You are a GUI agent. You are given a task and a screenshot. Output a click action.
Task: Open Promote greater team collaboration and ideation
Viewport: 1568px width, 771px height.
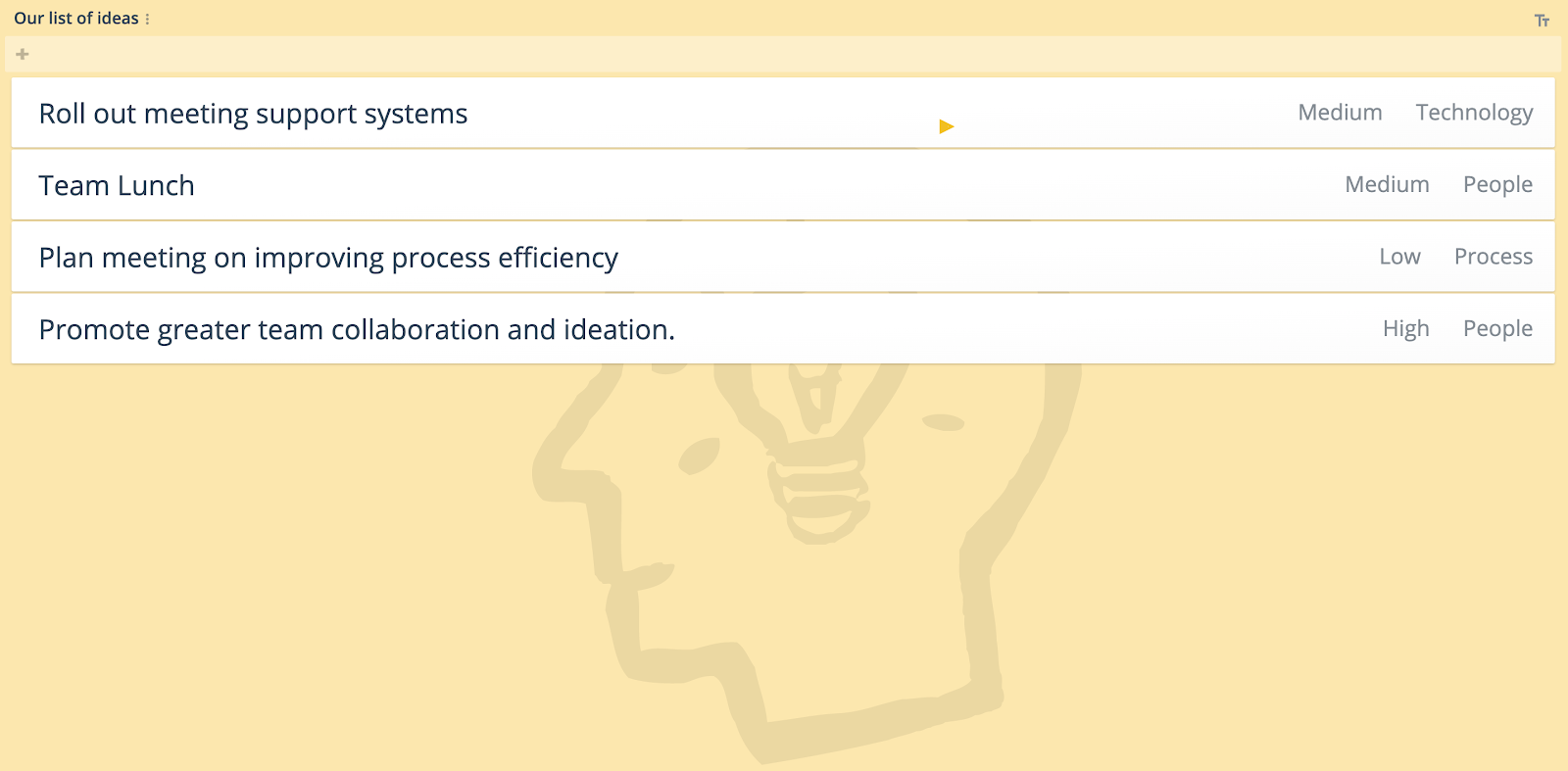[357, 329]
